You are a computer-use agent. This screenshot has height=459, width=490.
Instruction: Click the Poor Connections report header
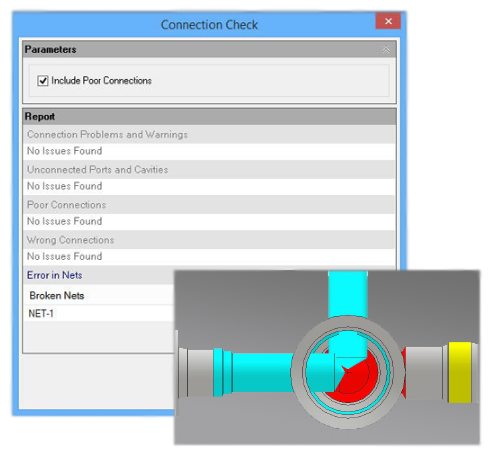click(x=209, y=205)
